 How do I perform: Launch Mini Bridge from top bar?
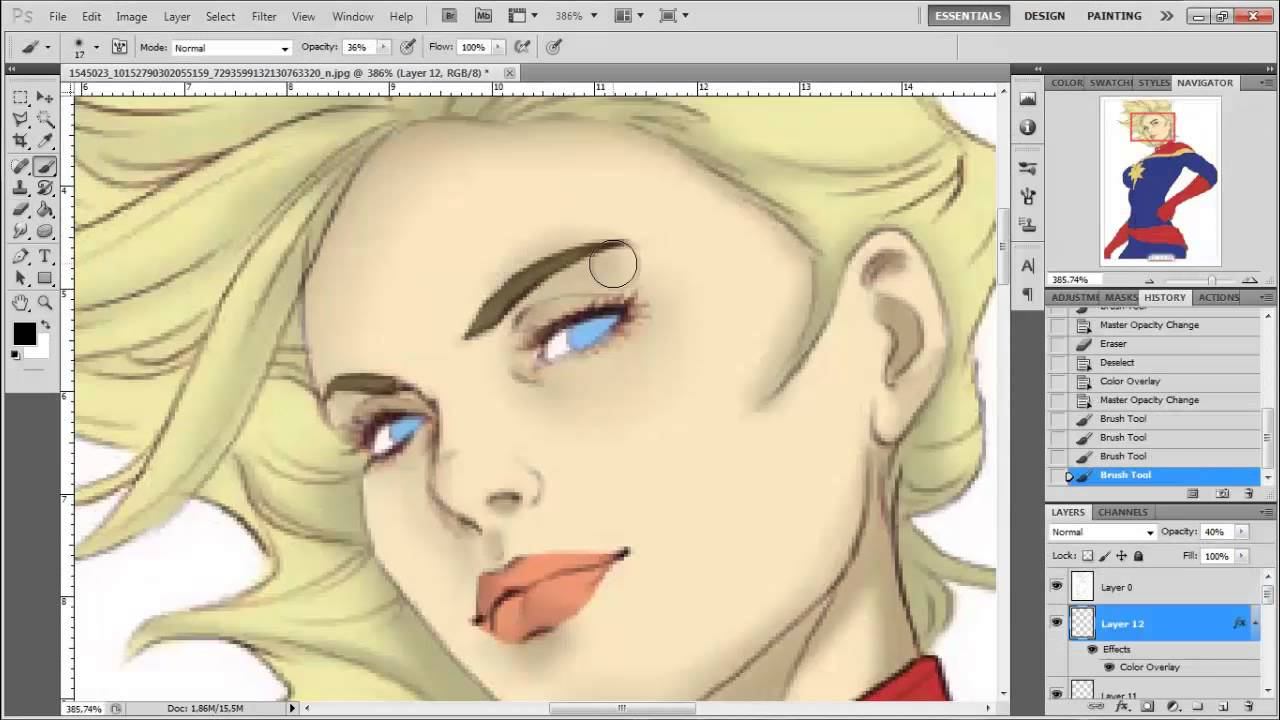tap(484, 16)
